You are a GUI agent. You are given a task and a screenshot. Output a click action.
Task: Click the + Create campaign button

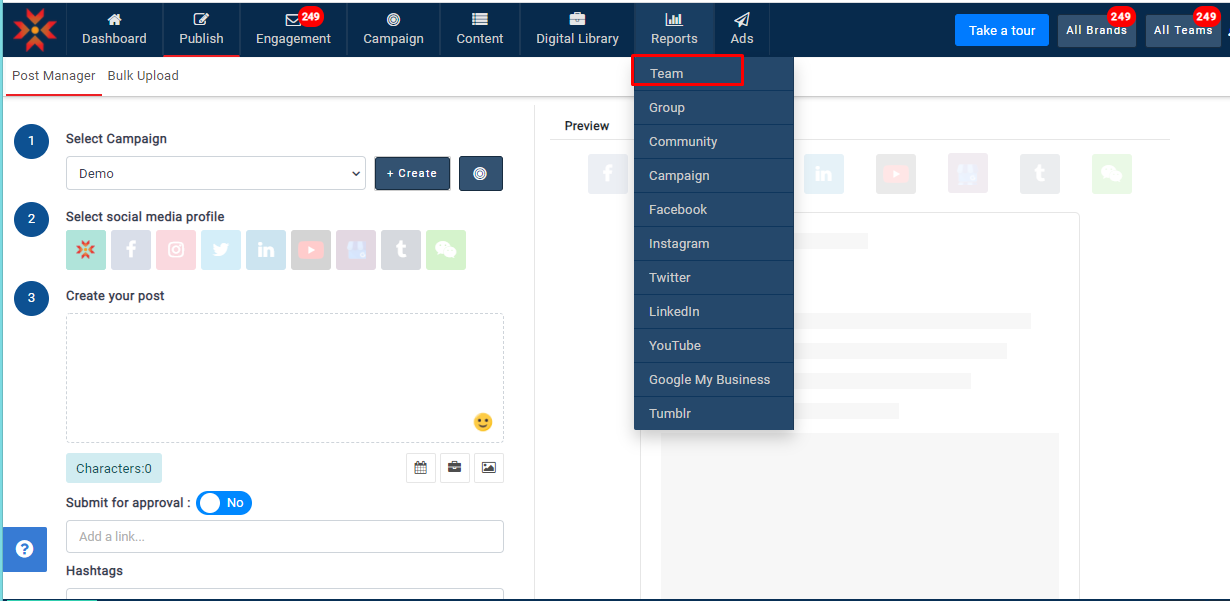pos(412,173)
